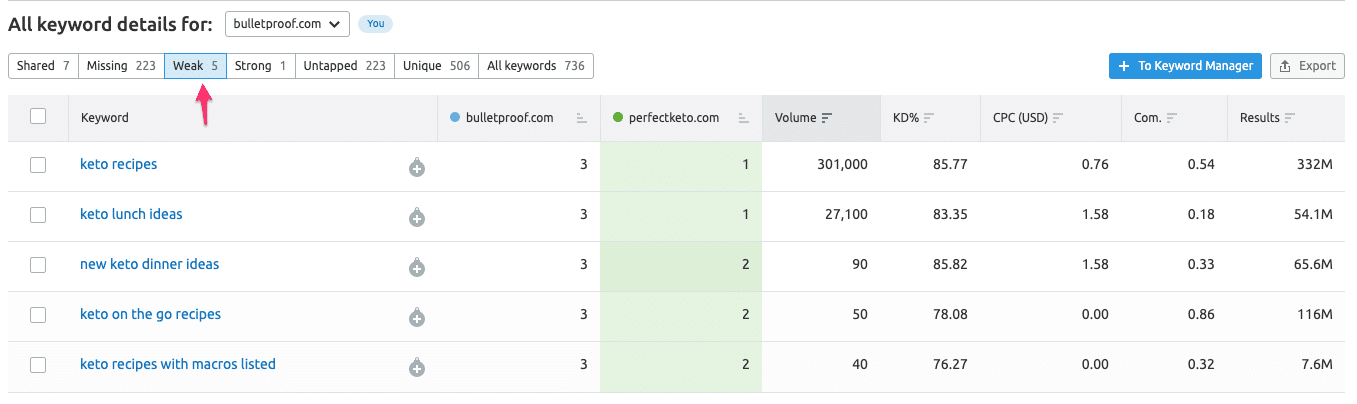Screen dimensions: 1357x404
Task: Sort by Com. column icon
Action: point(1172,118)
